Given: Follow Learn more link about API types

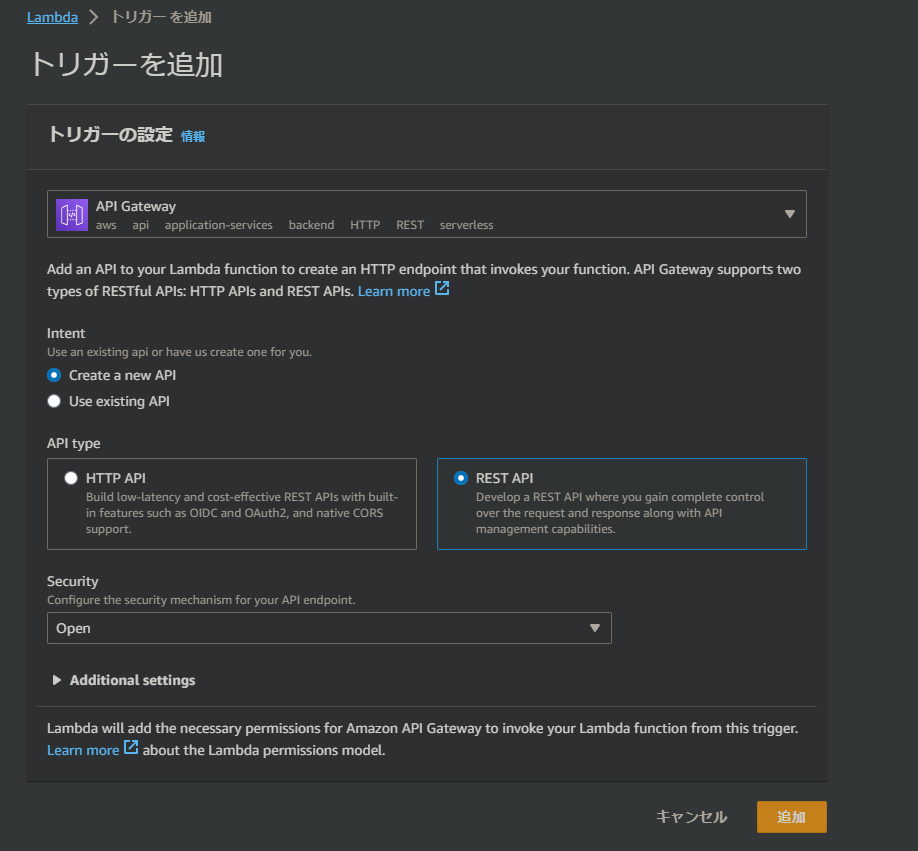Looking at the screenshot, I should click(x=393, y=291).
